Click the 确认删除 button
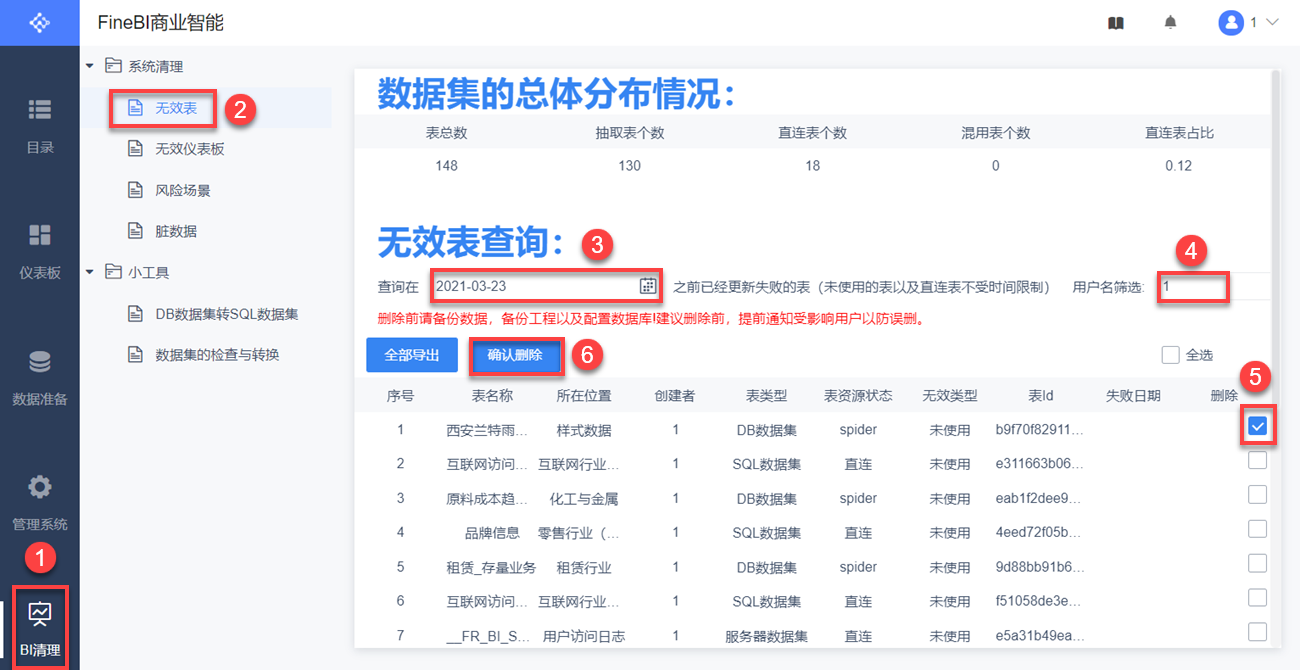 pos(515,356)
